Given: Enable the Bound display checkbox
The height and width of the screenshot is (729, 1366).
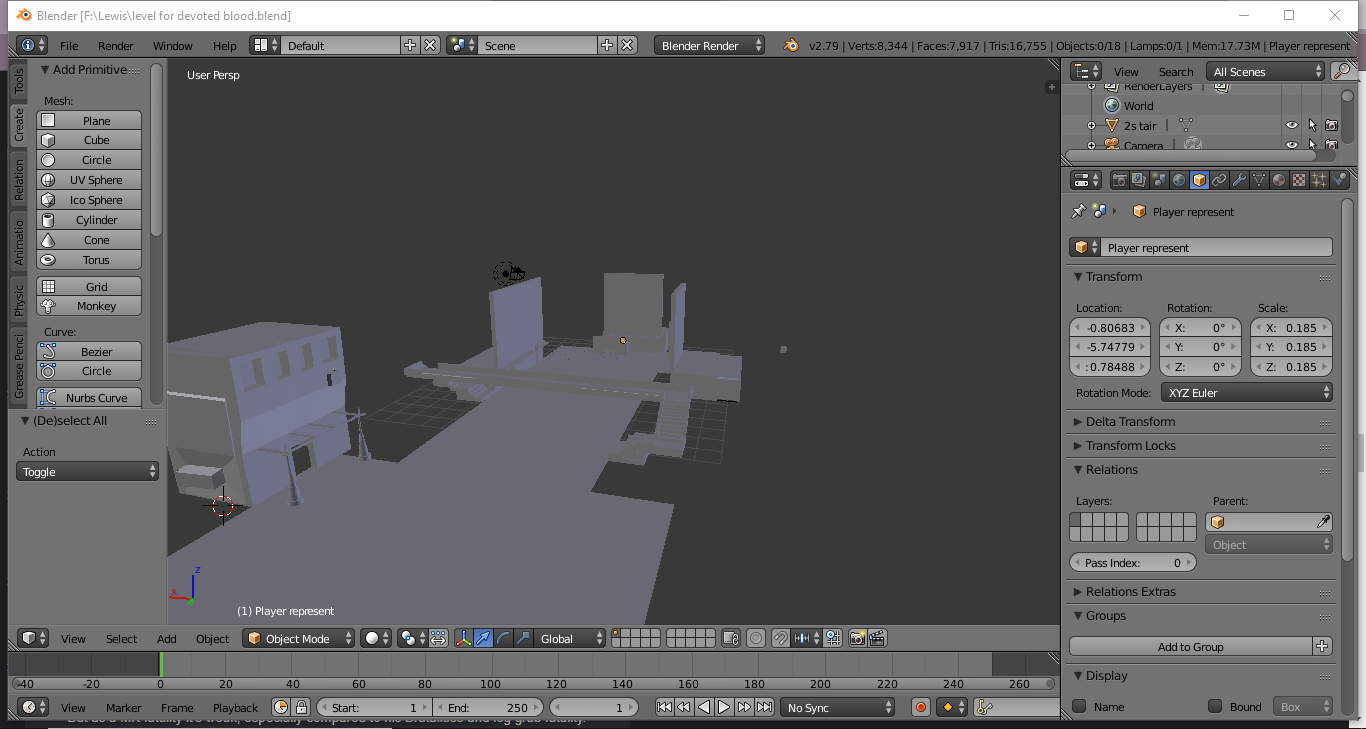Looking at the screenshot, I should coord(1215,706).
